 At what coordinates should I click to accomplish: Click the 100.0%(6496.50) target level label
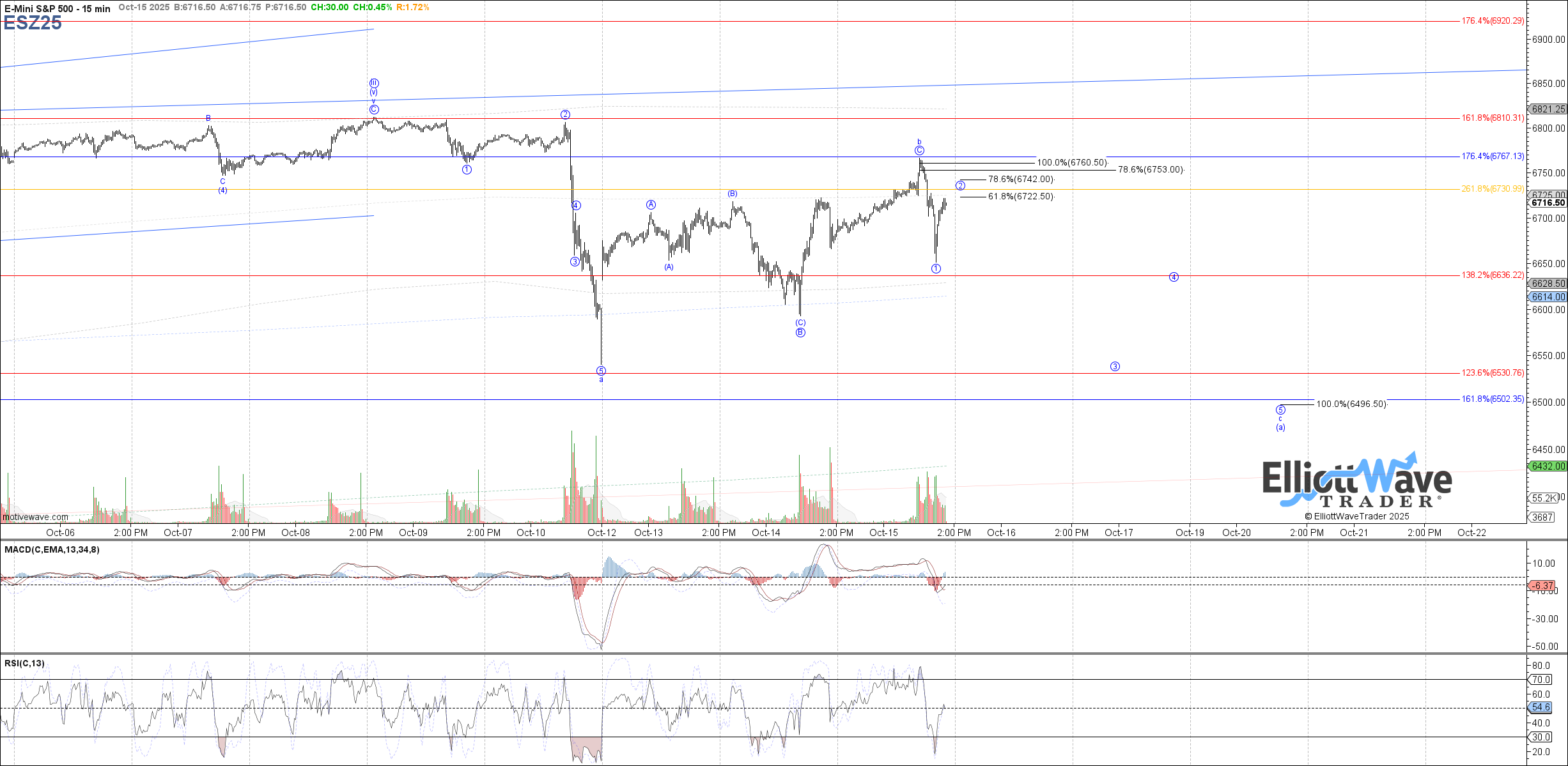[1351, 404]
